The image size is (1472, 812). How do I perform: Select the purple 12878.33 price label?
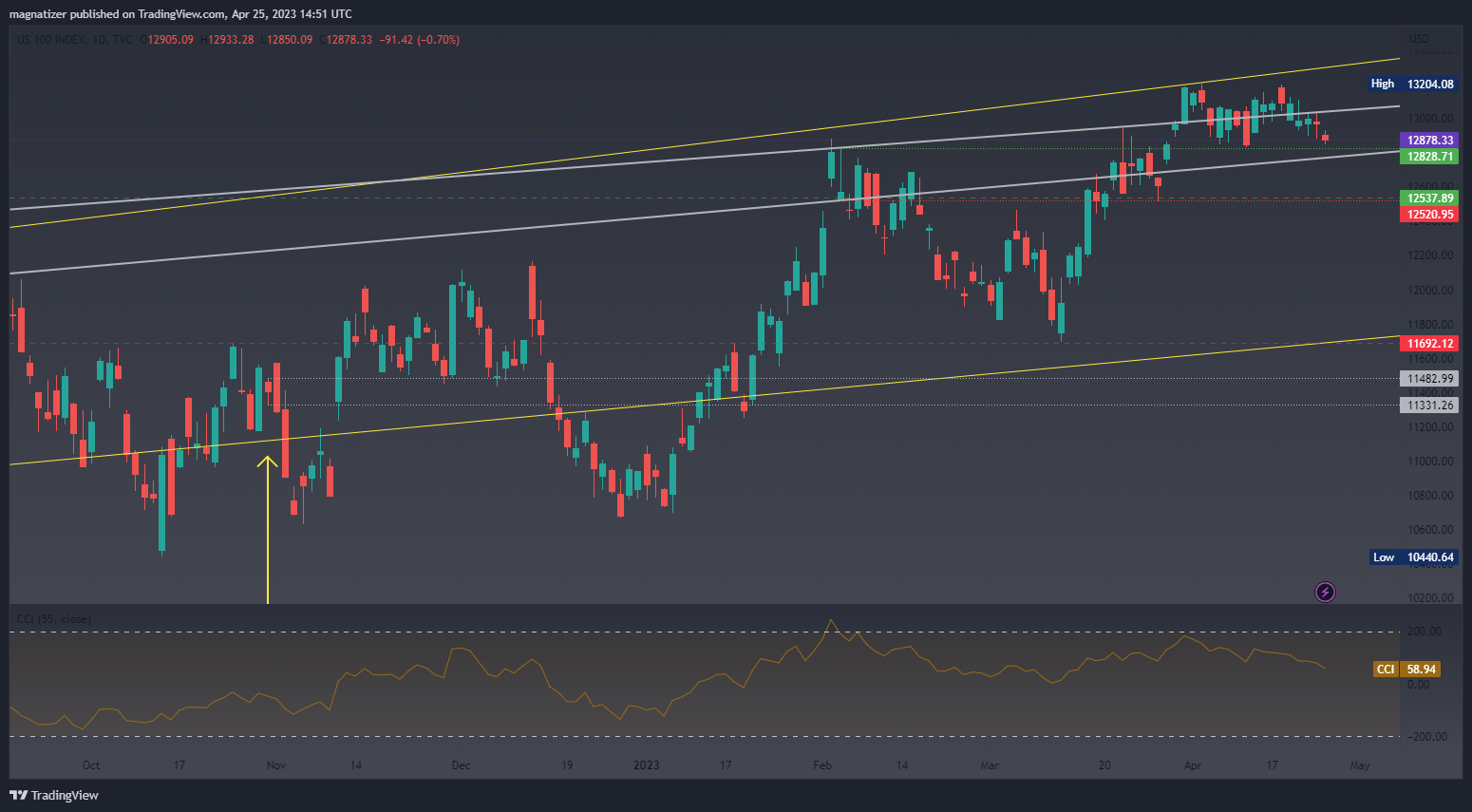point(1429,141)
